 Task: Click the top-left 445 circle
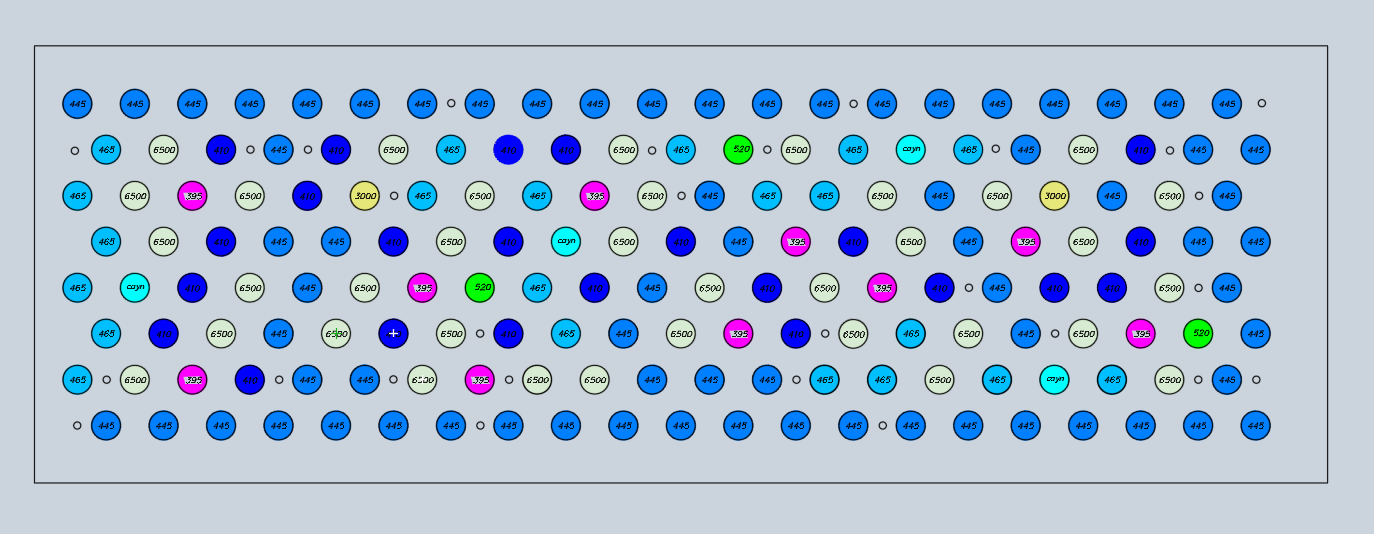(x=77, y=104)
